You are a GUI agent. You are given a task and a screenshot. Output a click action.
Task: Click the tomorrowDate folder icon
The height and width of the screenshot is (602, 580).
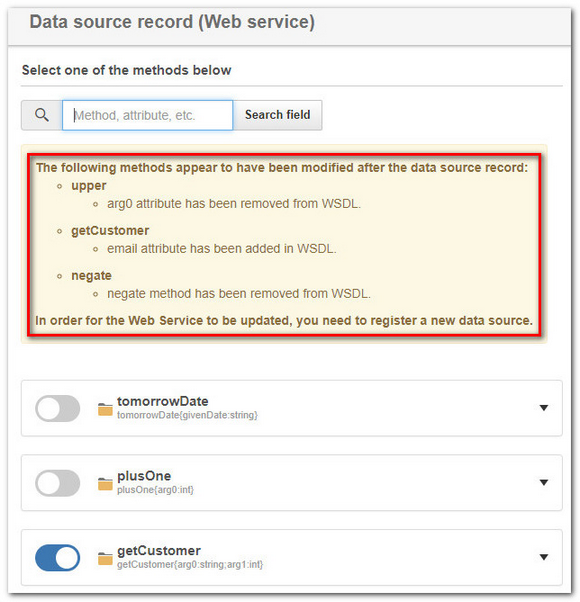105,409
